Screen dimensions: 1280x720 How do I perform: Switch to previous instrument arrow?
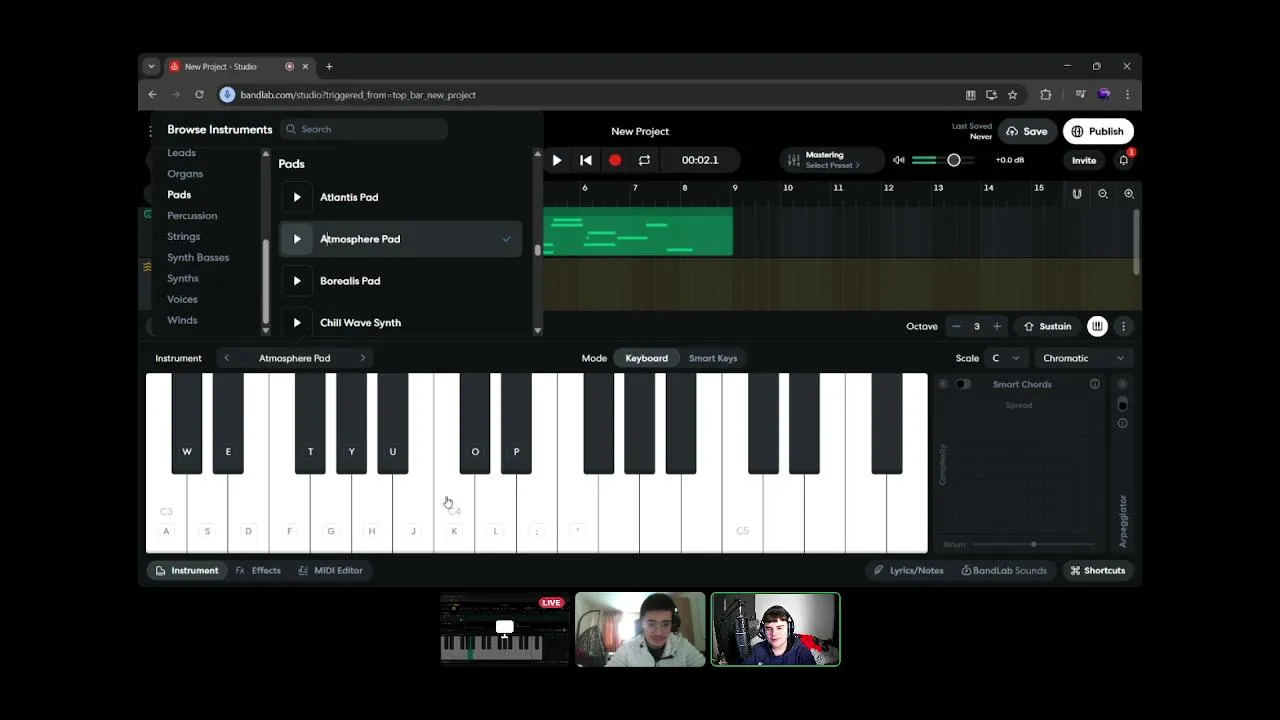tap(226, 358)
